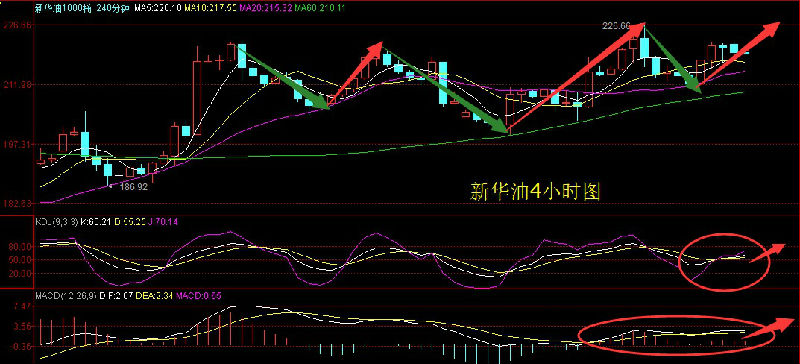Click the 186.92 low price marker
Image resolution: width=800 pixels, height=364 pixels.
(x=134, y=187)
